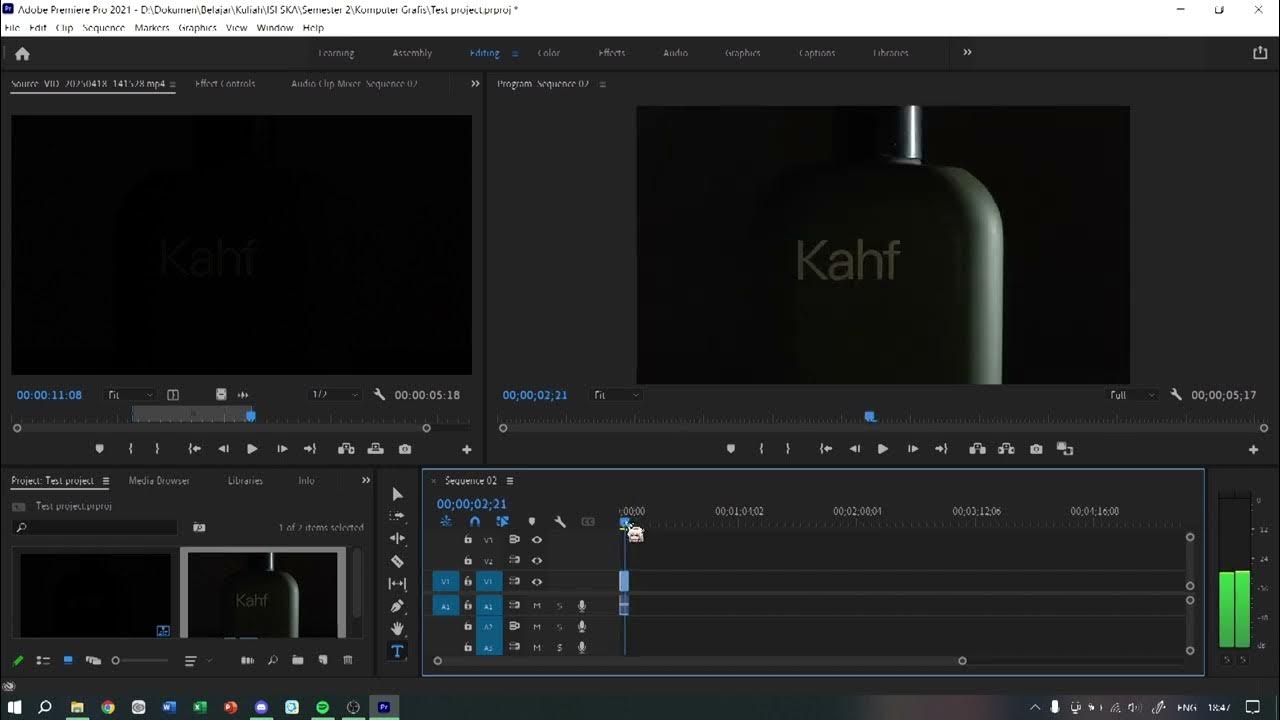Screen dimensions: 1280x720
Task: Add marker in the timeline header
Action: pyautogui.click(x=531, y=521)
